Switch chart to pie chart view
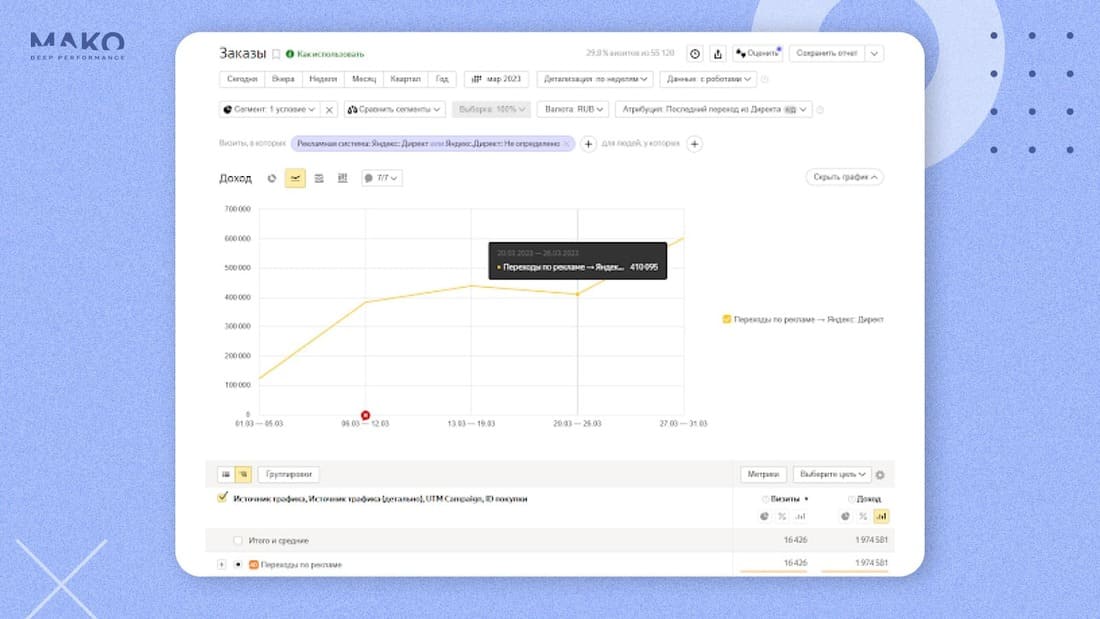The width and height of the screenshot is (1100, 619). [272, 178]
